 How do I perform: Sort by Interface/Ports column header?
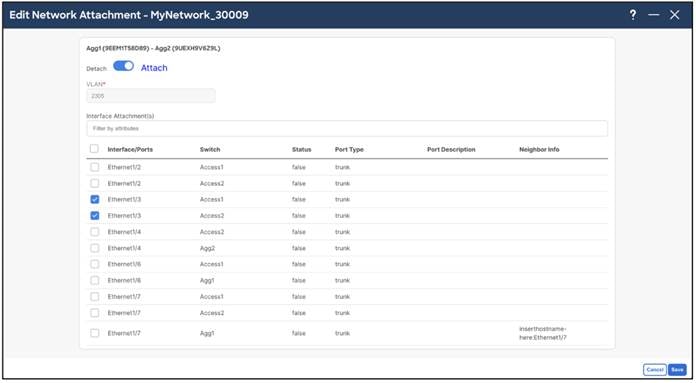[x=130, y=150]
